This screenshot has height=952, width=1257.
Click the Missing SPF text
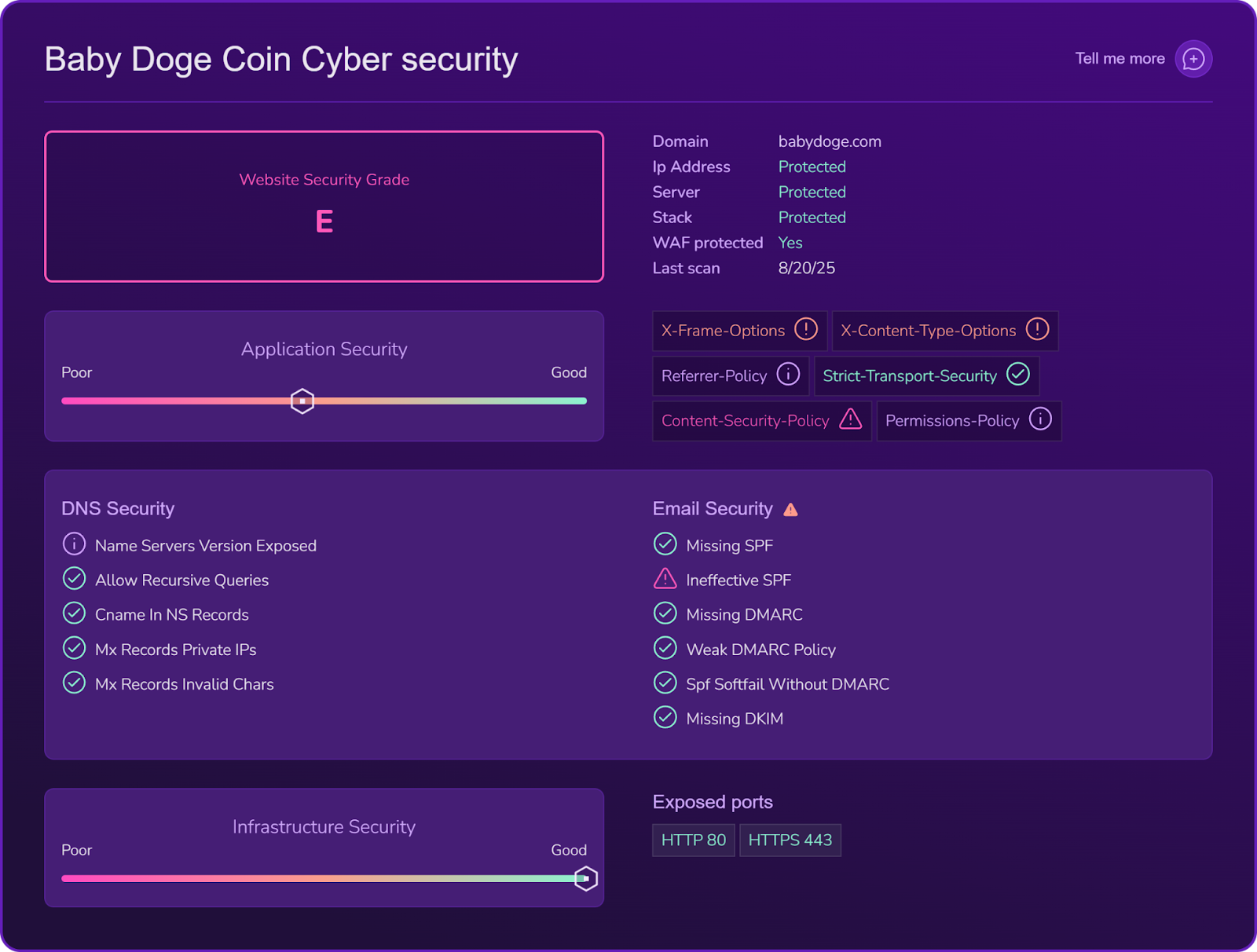730,546
